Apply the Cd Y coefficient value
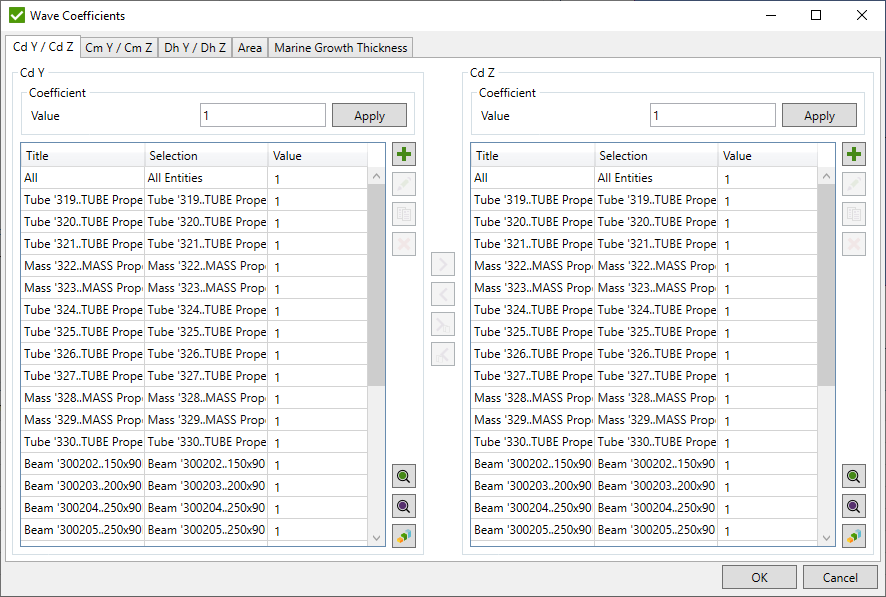886x597 pixels. tap(369, 115)
